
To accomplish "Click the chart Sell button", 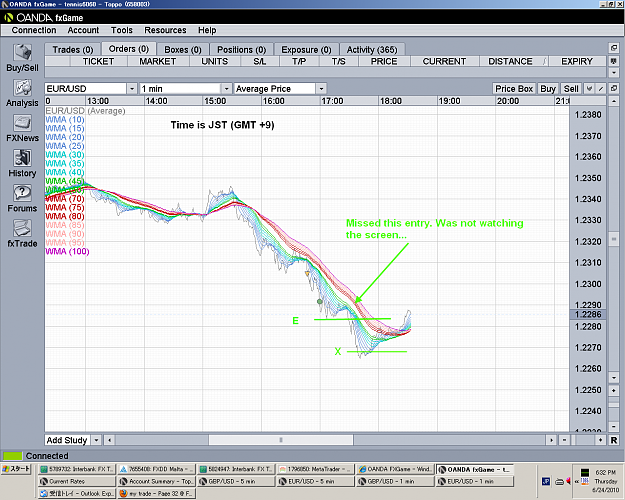I will click(x=571, y=89).
